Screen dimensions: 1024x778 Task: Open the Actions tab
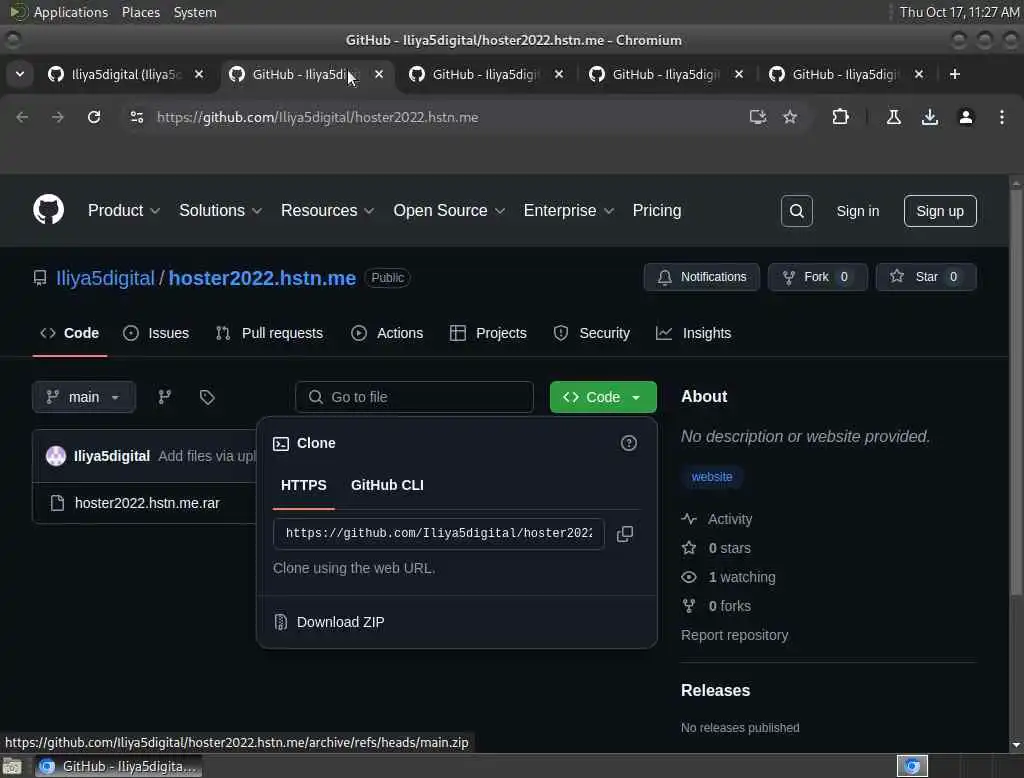coord(387,333)
